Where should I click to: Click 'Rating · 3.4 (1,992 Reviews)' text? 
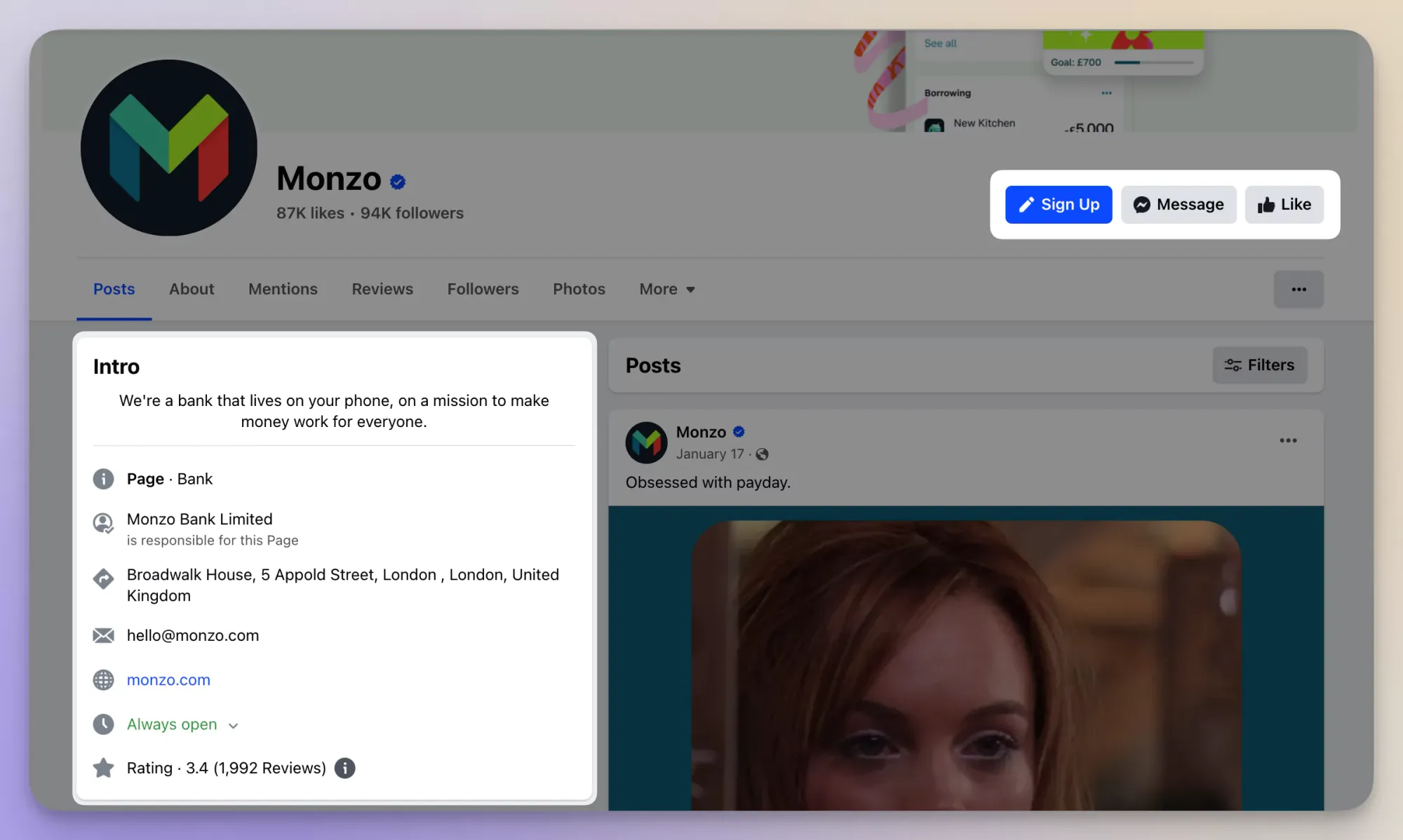tap(227, 768)
